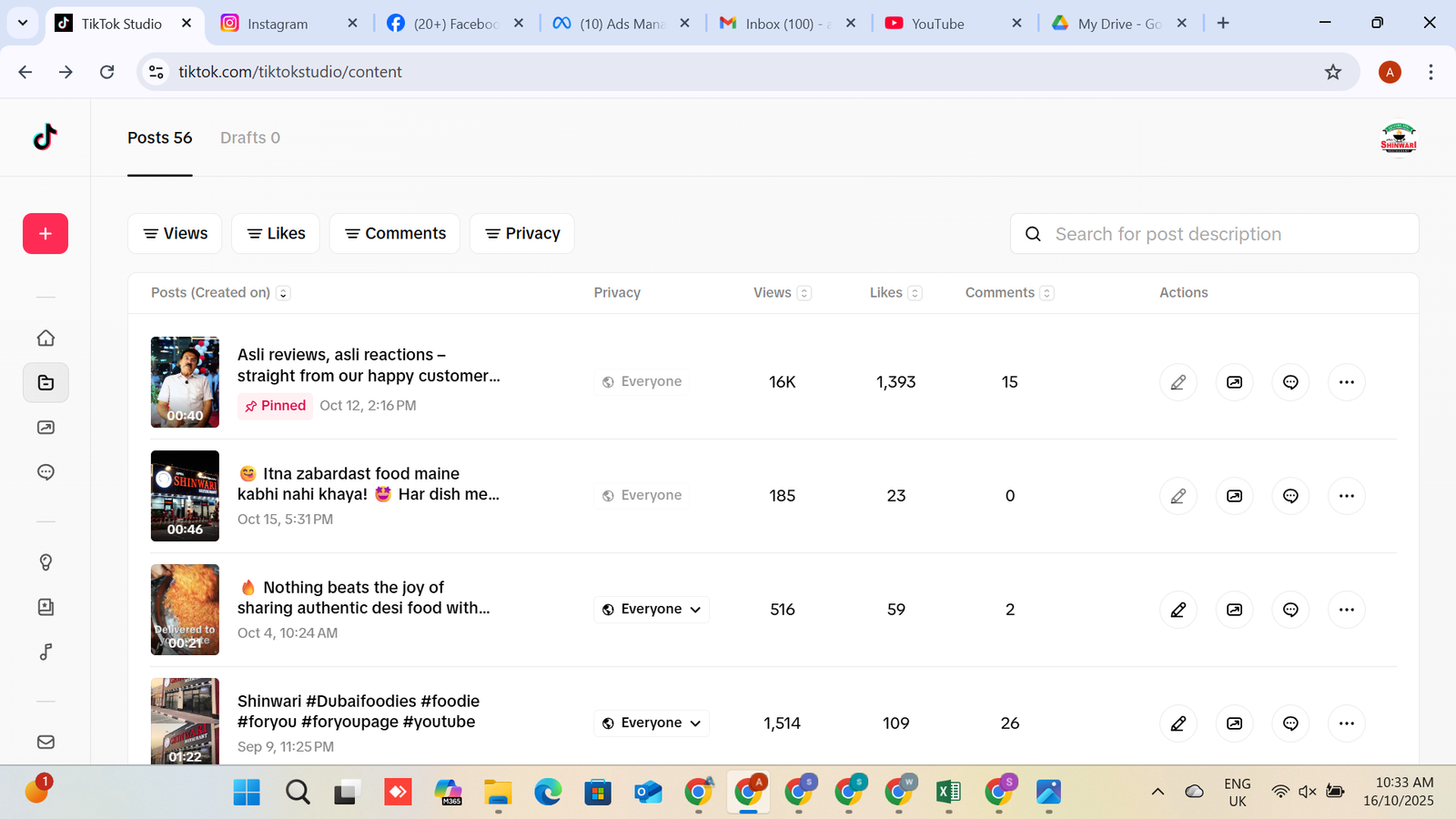Open more options for the Shinwari post
The height and width of the screenshot is (819, 1456).
[x=1347, y=723]
